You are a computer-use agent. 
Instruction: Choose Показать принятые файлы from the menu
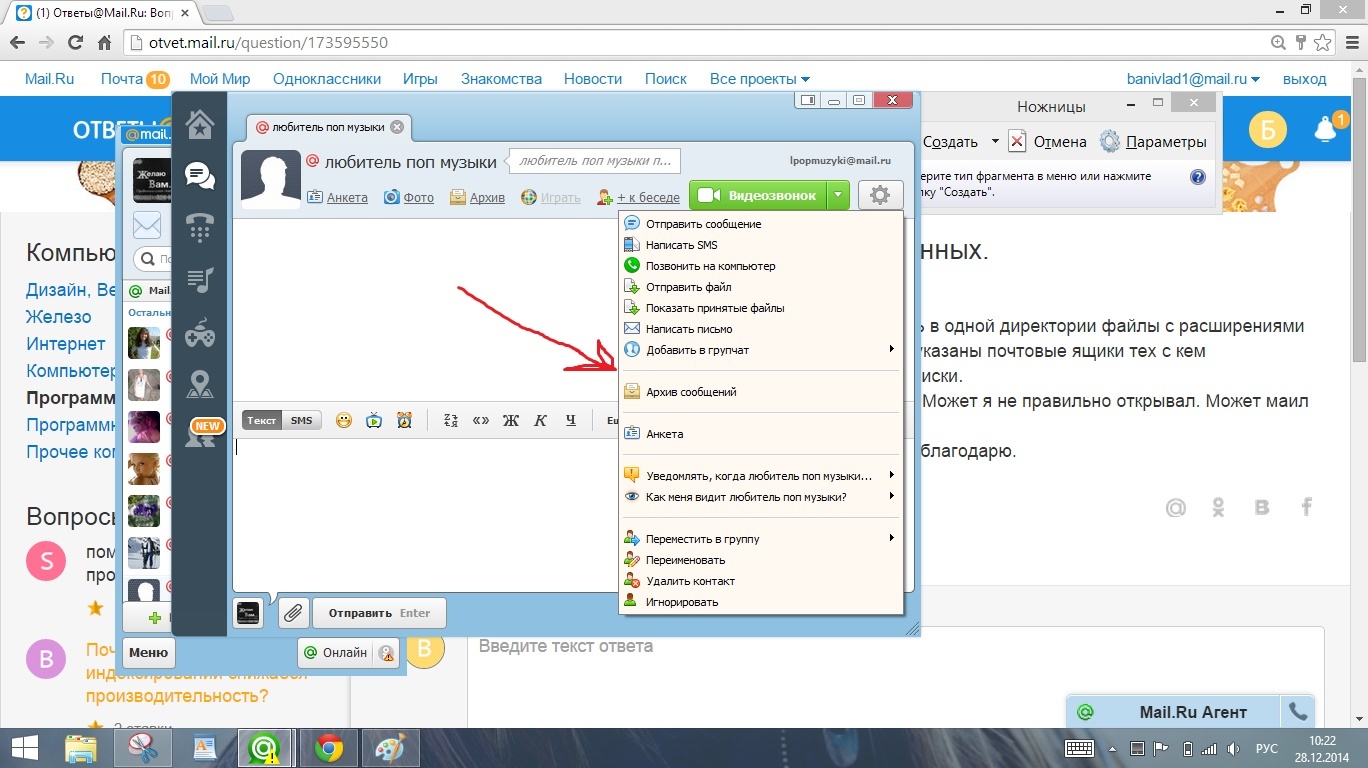[761, 308]
